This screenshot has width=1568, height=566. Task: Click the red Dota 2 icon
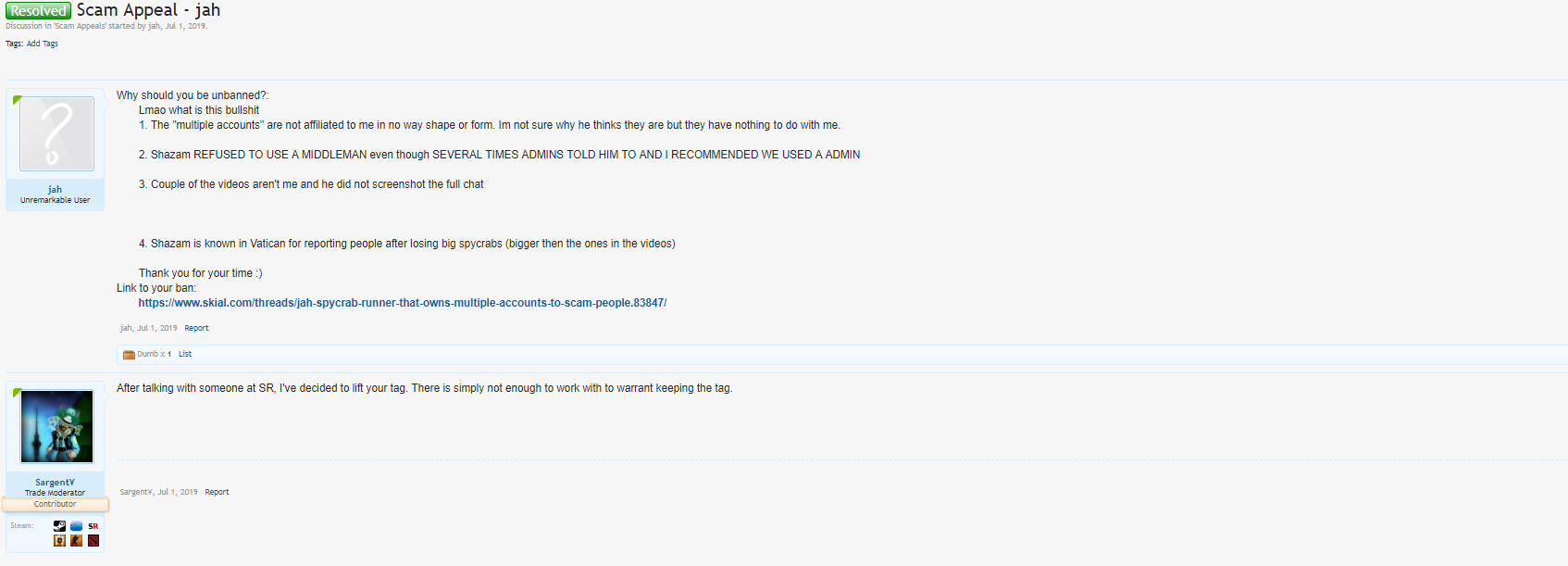pyautogui.click(x=93, y=541)
